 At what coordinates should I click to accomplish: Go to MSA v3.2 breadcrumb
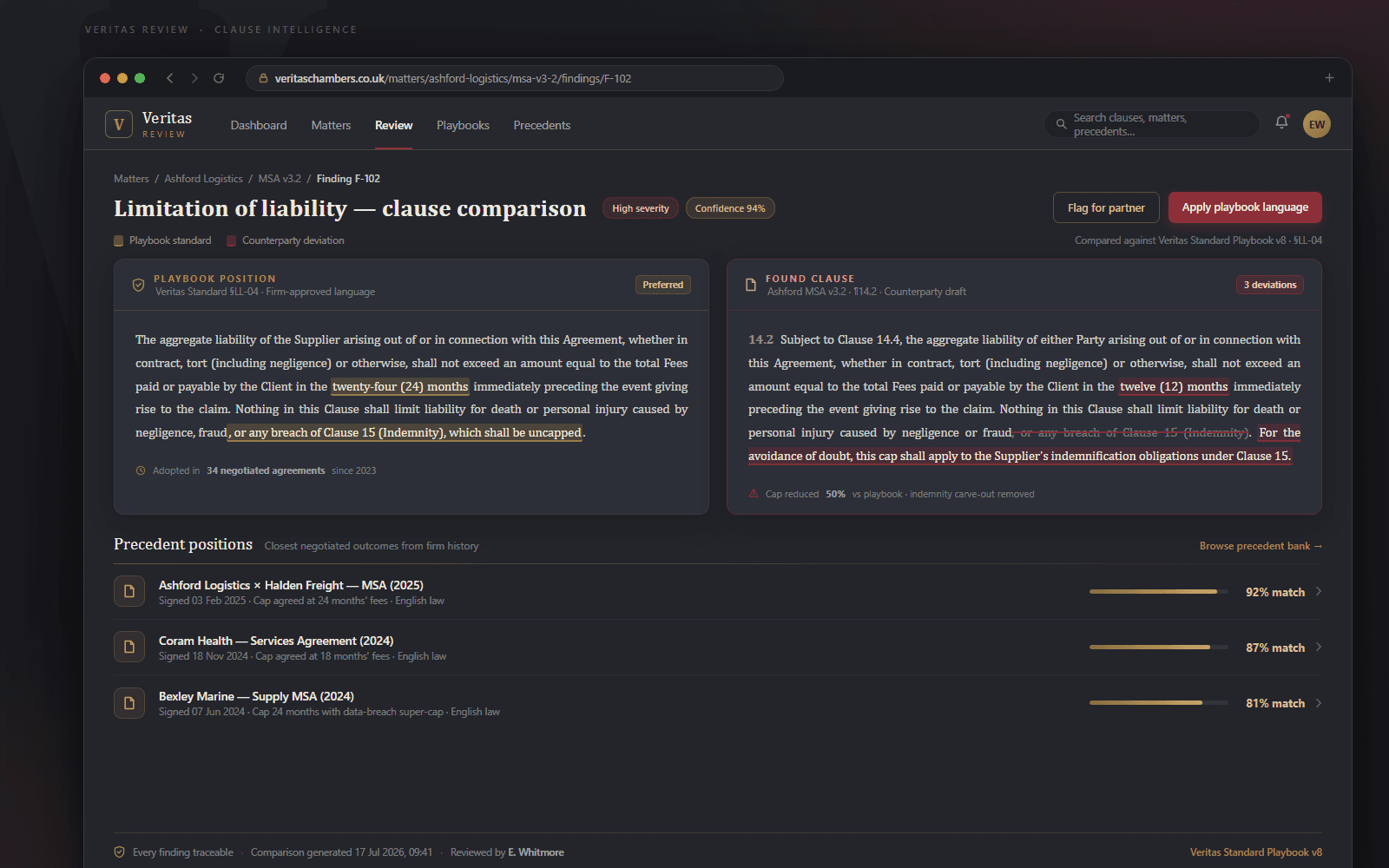tap(280, 179)
